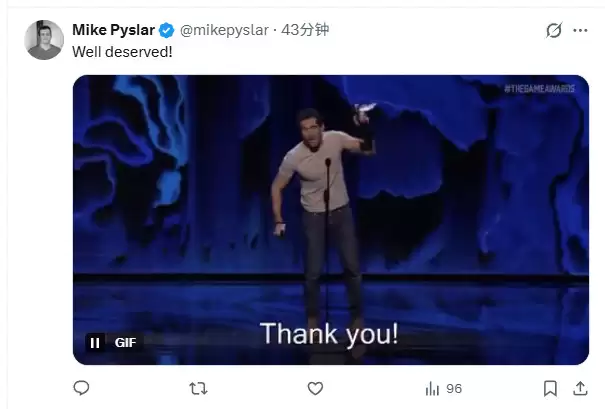Click the blue verified checkmark badge
Image resolution: width=605 pixels, height=409 pixels.
pyautogui.click(x=165, y=30)
